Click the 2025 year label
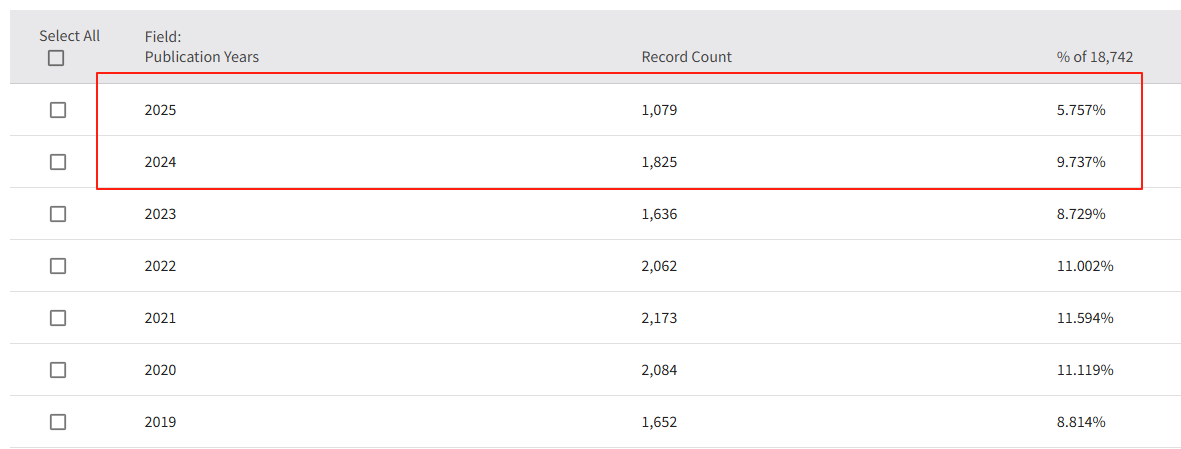 pyautogui.click(x=160, y=110)
